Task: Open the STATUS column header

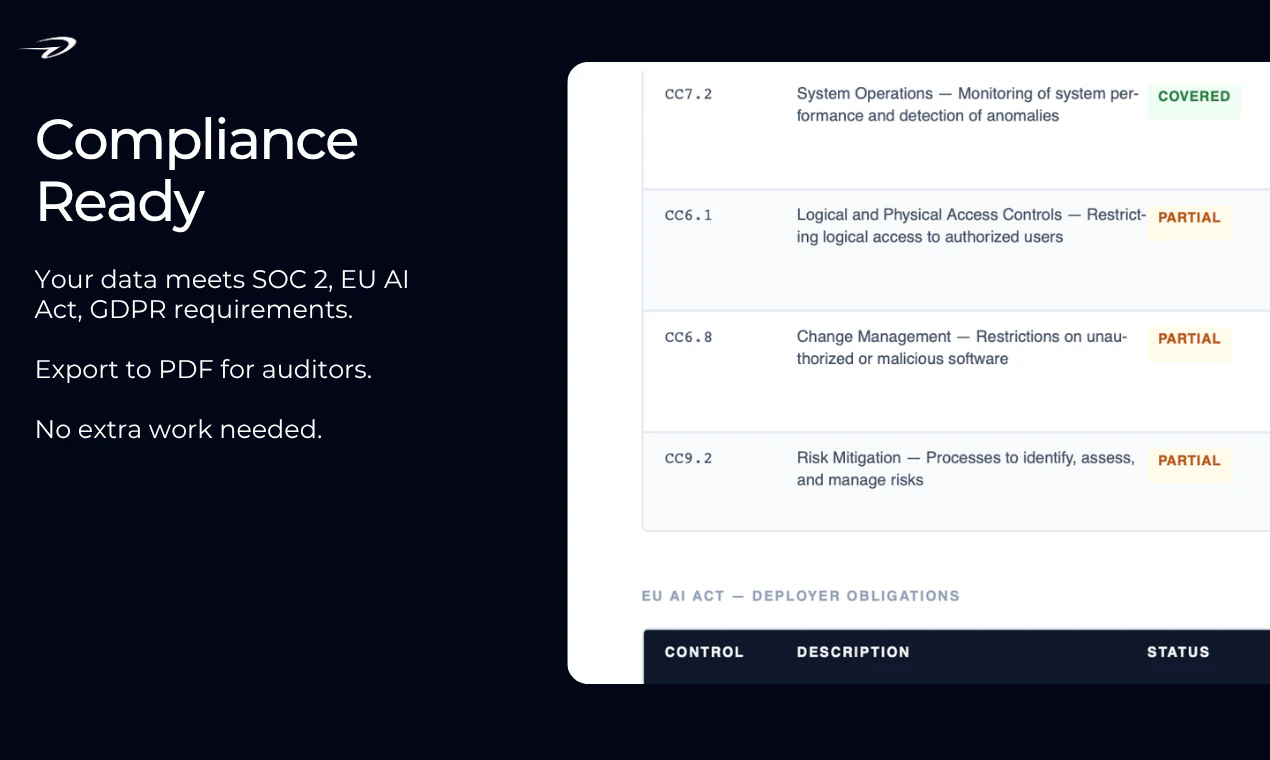Action: click(x=1178, y=652)
